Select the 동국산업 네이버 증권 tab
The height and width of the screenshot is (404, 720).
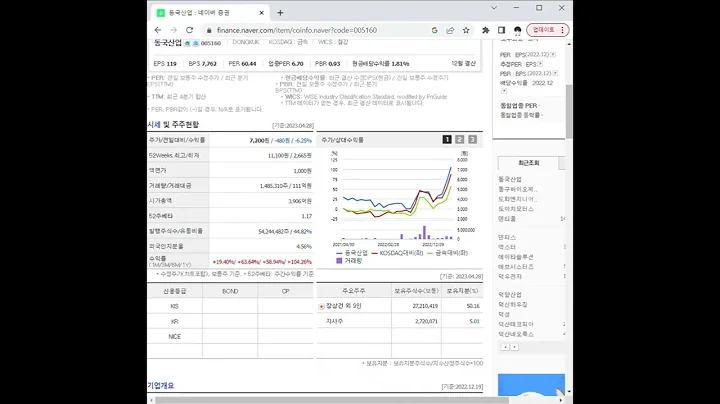(210, 13)
